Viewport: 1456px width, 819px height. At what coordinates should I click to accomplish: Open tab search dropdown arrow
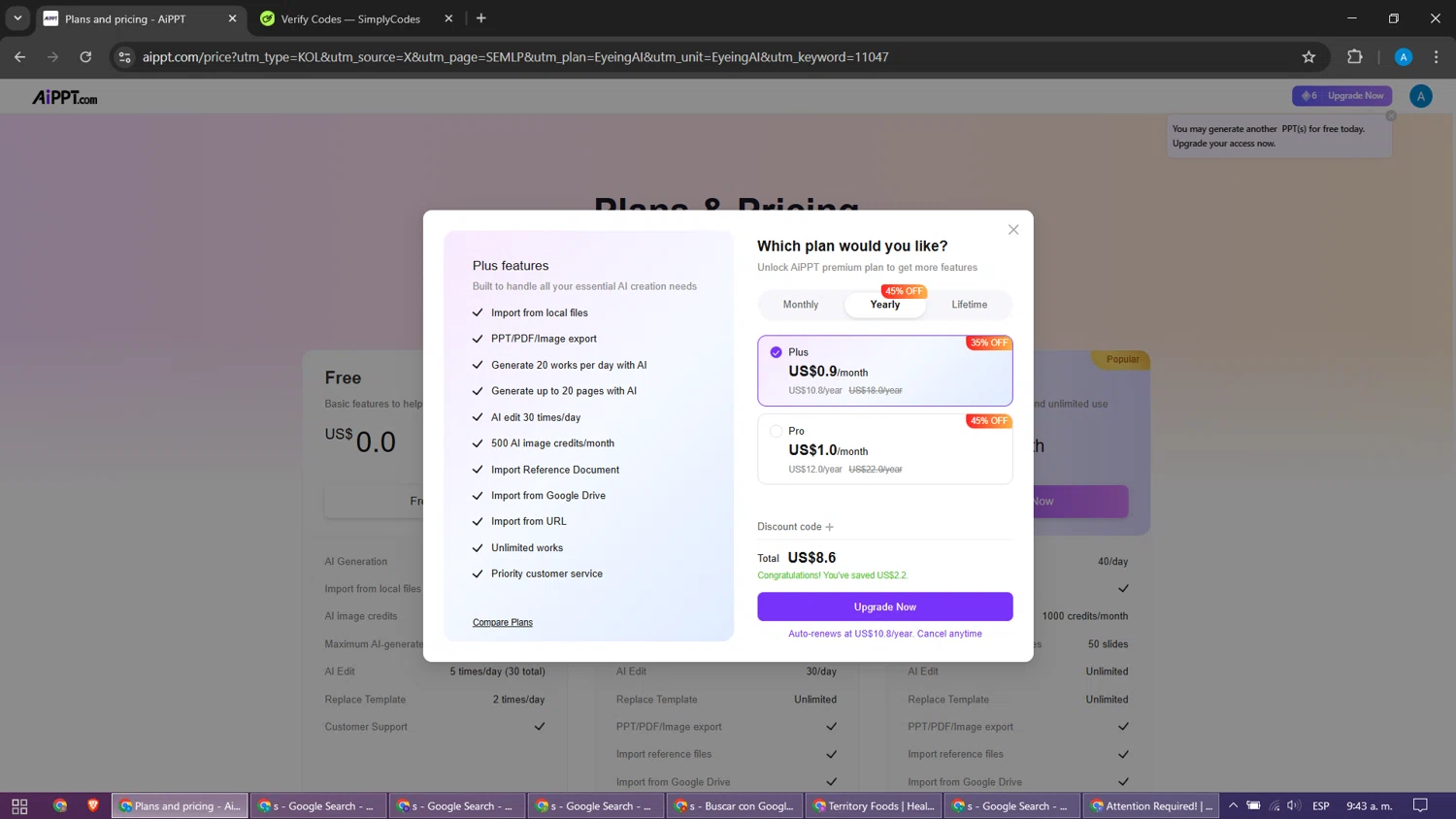click(17, 18)
